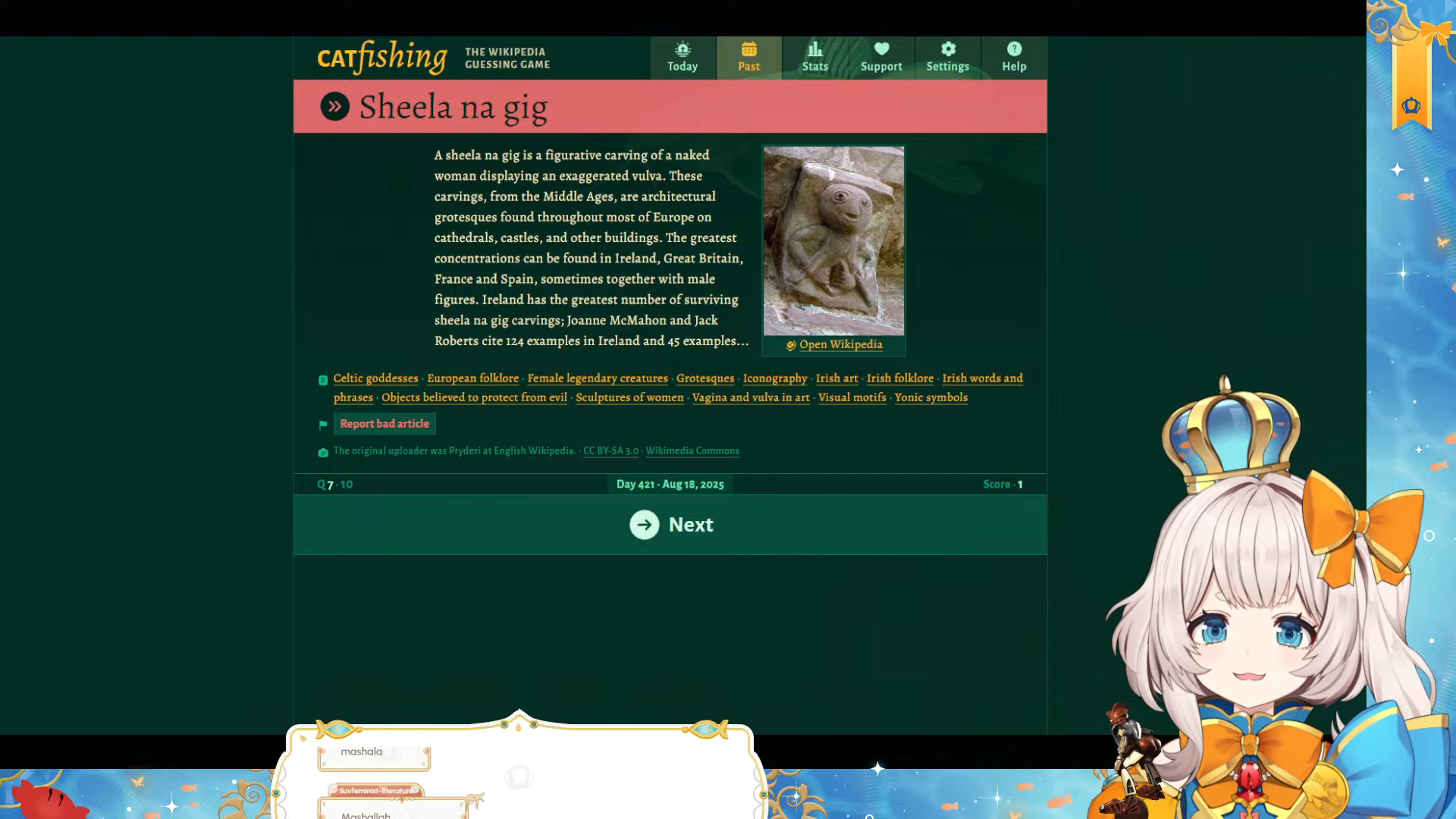Open the Wikimedia Commons link
This screenshot has width=1456, height=819.
coord(692,451)
